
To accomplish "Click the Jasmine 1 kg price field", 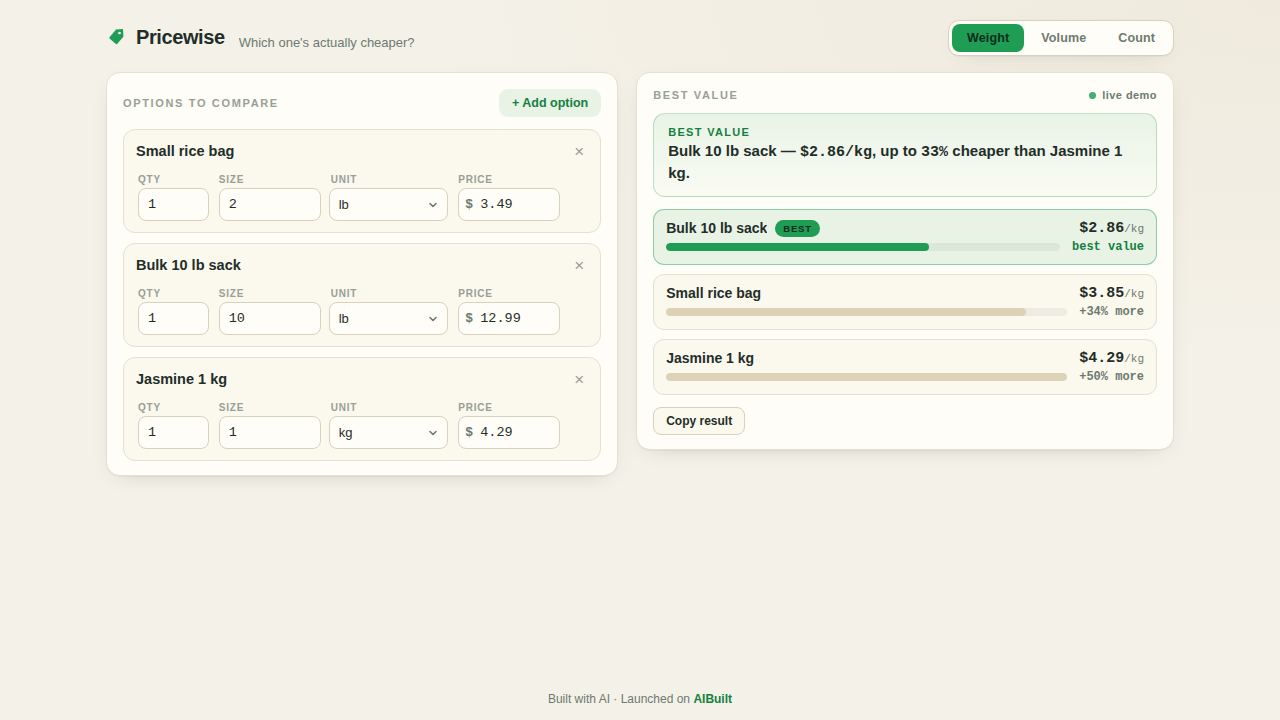I will (509, 432).
